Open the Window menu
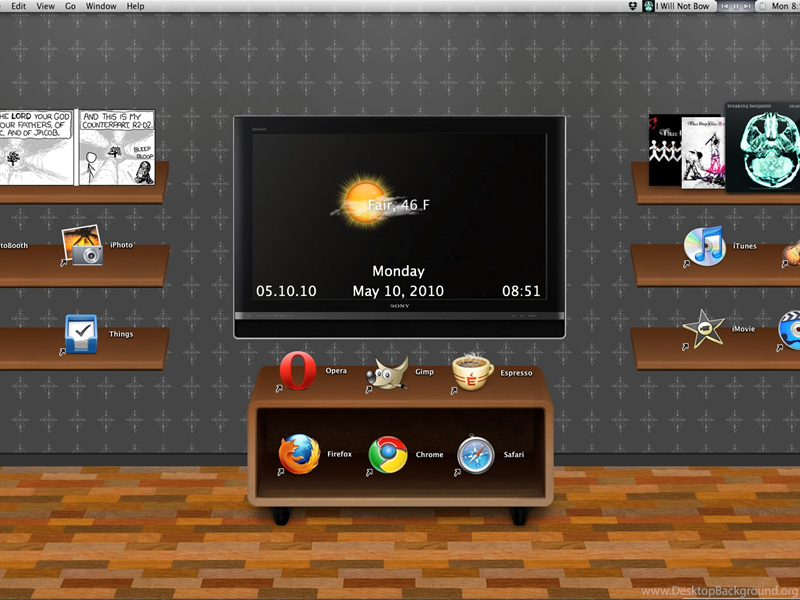Image resolution: width=800 pixels, height=600 pixels. [101, 6]
